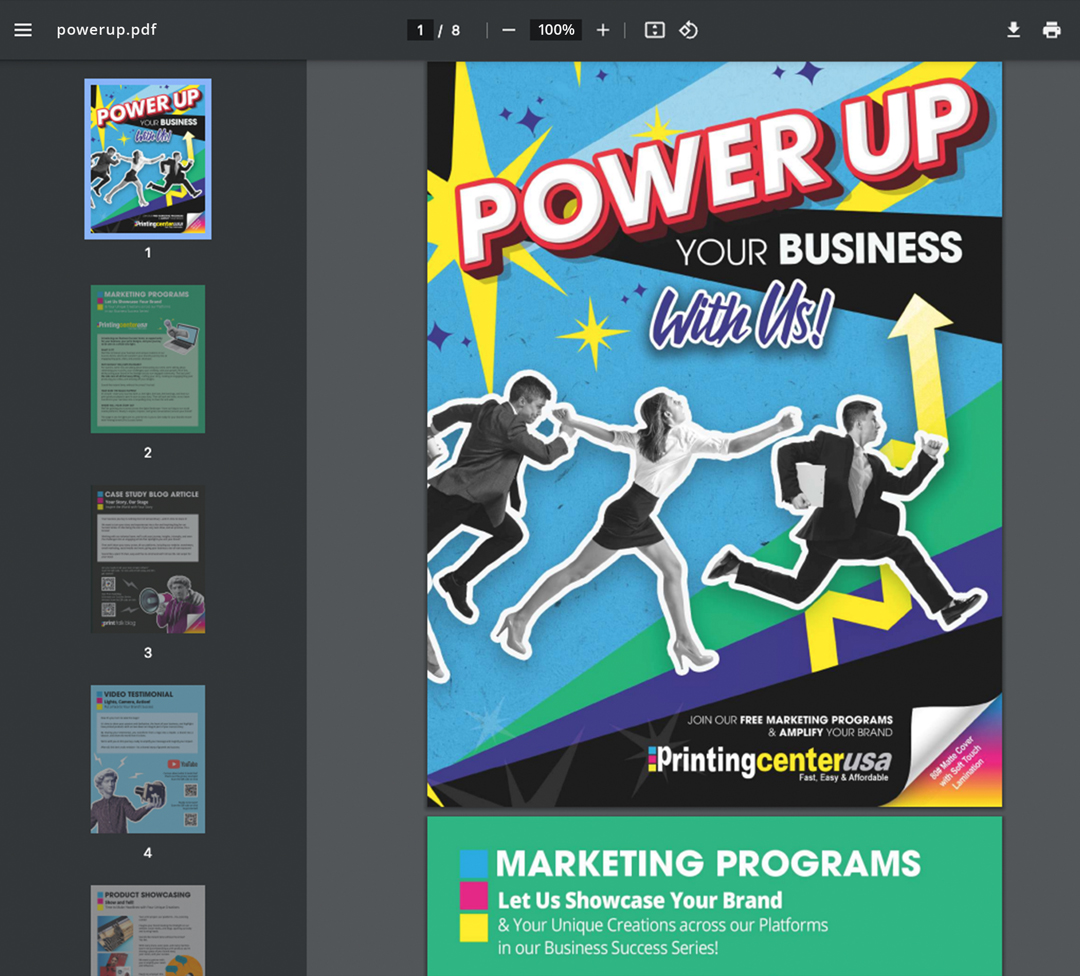Open page 4 Video Testimonial thumbnail
1080x976 pixels.
[x=148, y=759]
